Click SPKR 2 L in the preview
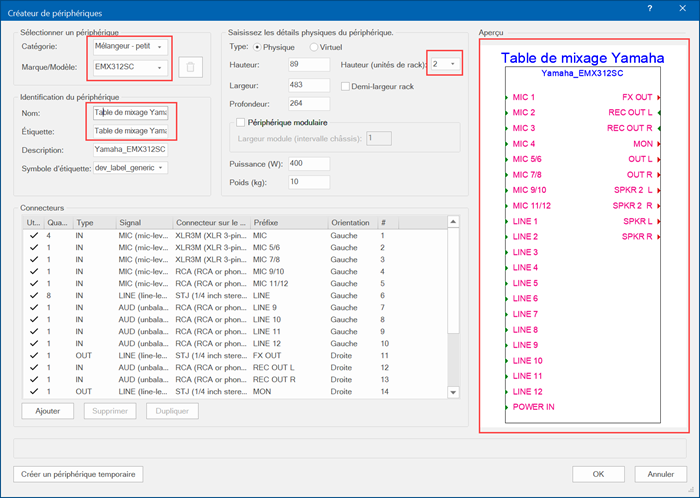The height and width of the screenshot is (498, 700). tap(633, 190)
